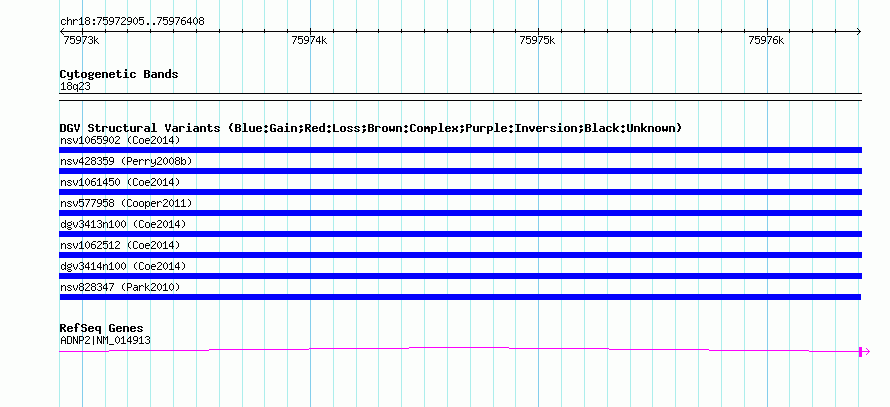Click the dgv3413n100 (Coe2014) label

coord(123,224)
